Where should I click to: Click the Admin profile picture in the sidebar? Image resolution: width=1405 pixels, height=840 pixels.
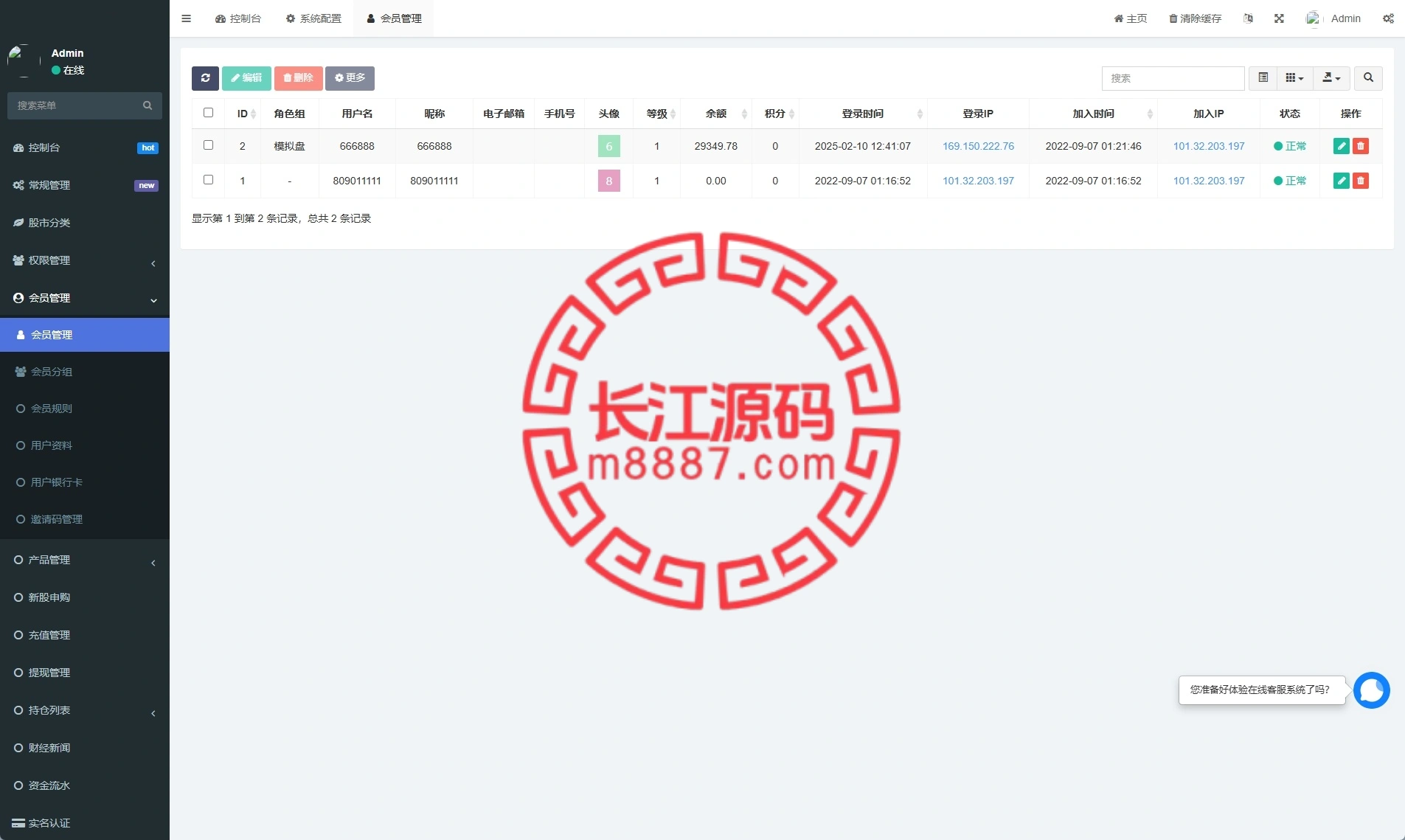[x=24, y=60]
